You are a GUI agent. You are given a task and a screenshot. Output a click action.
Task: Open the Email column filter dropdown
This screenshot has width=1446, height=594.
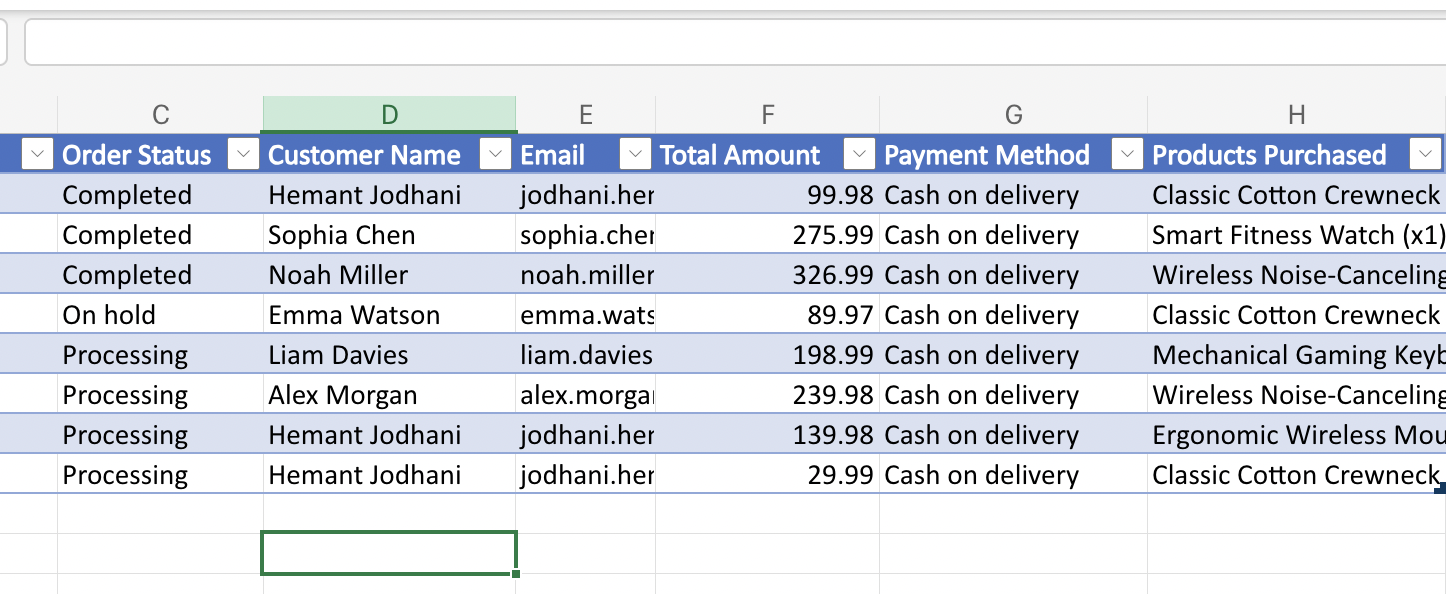[x=635, y=154]
